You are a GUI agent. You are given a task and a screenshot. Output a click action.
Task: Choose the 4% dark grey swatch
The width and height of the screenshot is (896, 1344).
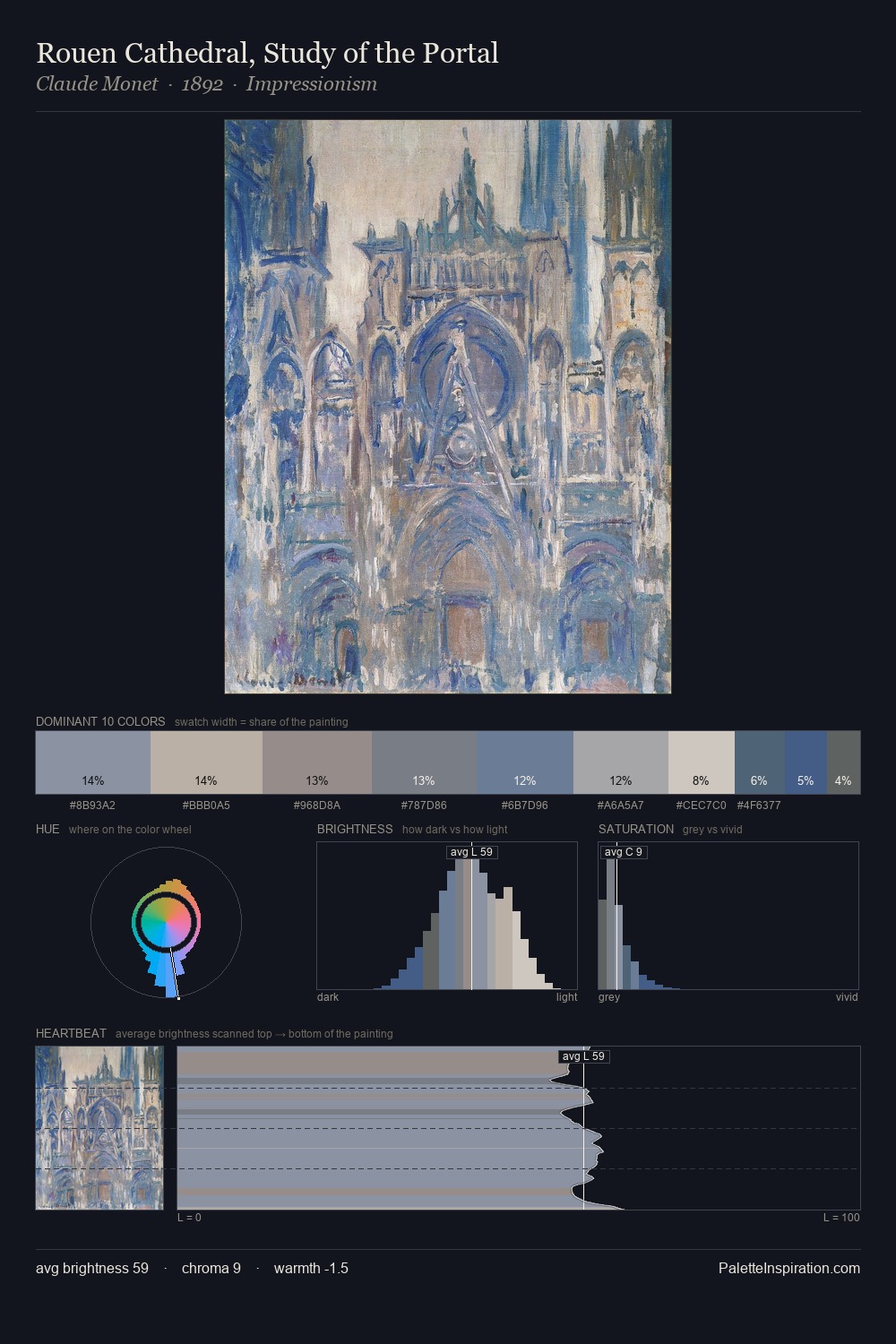click(843, 762)
